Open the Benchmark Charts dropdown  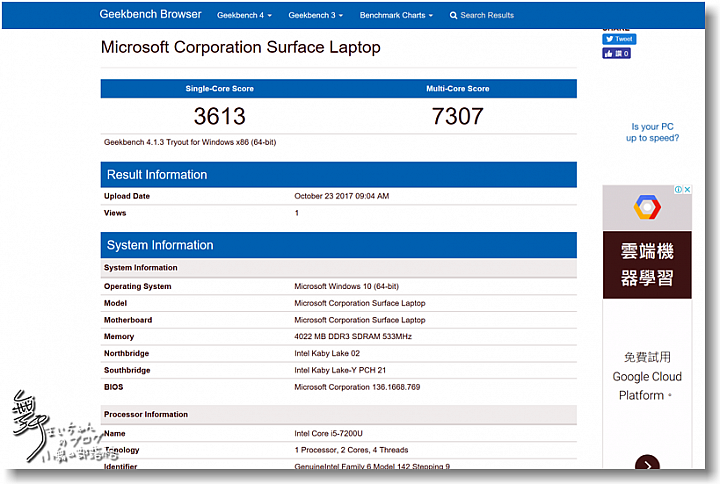pyautogui.click(x=396, y=15)
